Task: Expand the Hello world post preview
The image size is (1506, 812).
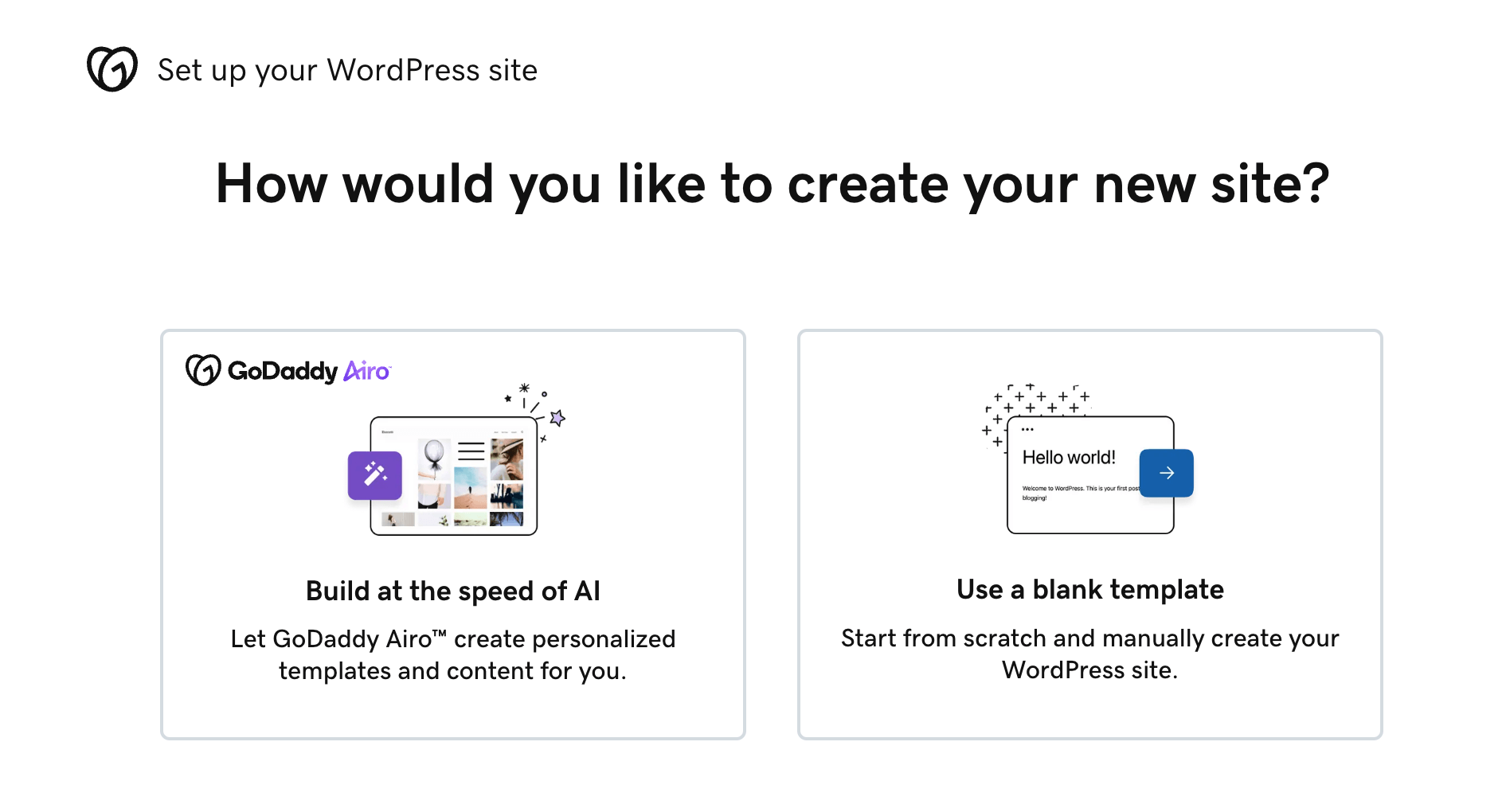Action: pos(1089,474)
